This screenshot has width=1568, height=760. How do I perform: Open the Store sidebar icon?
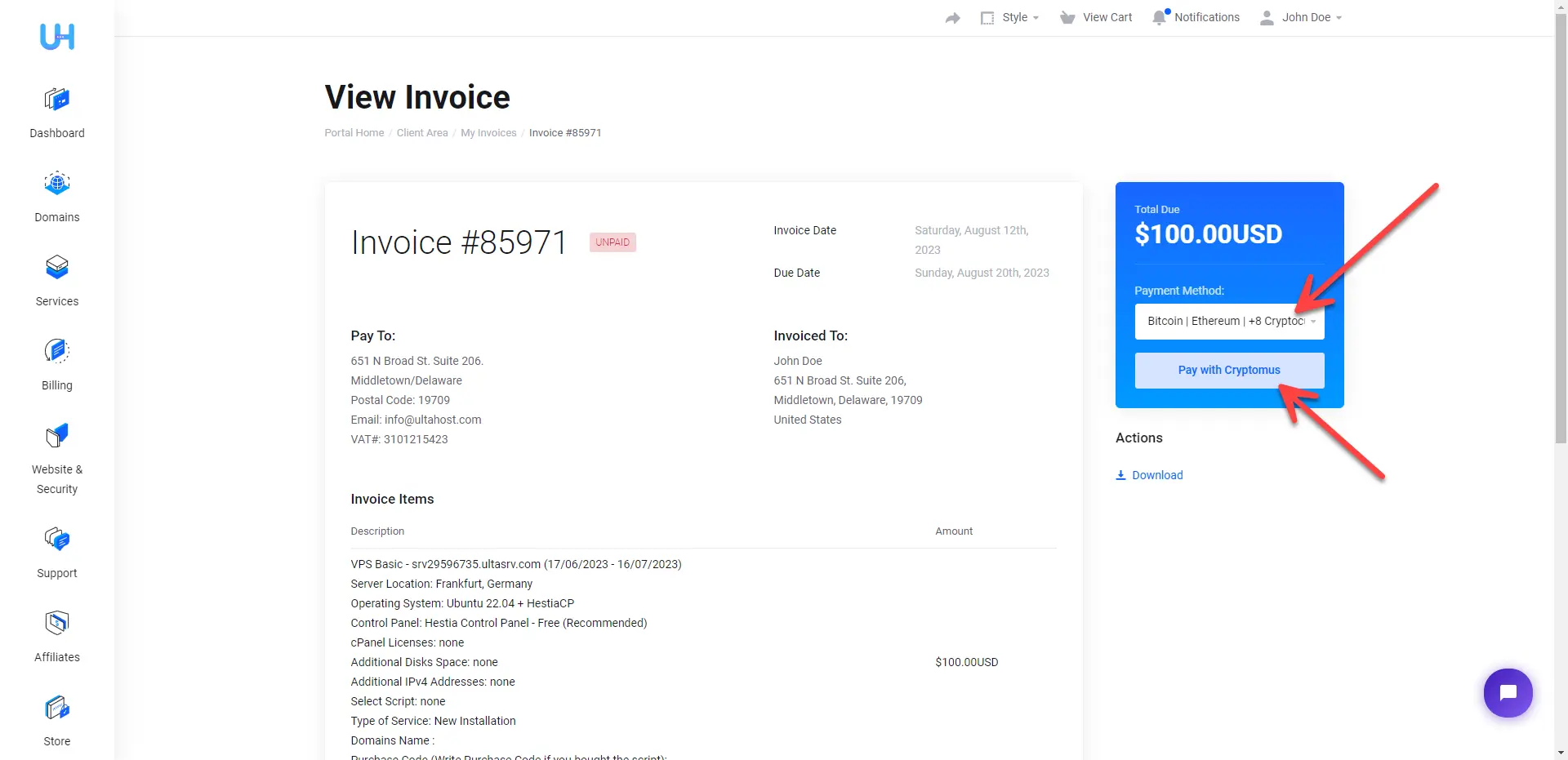[57, 707]
